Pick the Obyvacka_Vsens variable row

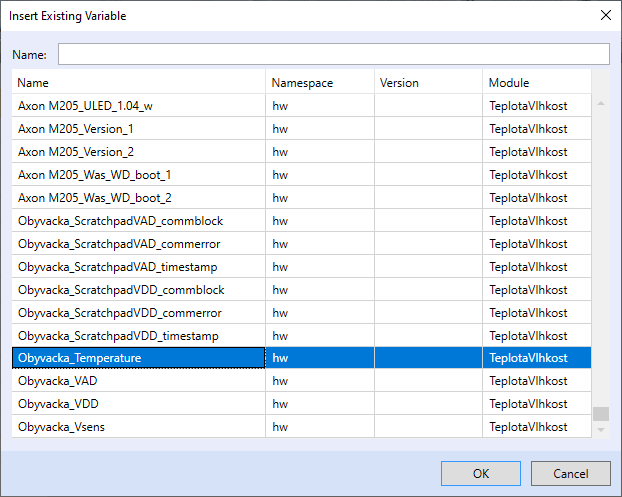[61, 427]
